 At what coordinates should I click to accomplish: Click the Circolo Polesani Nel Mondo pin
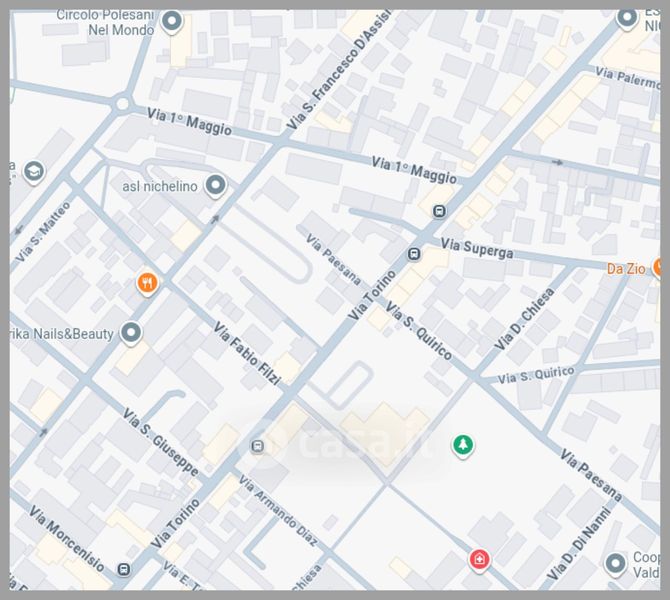click(x=172, y=21)
